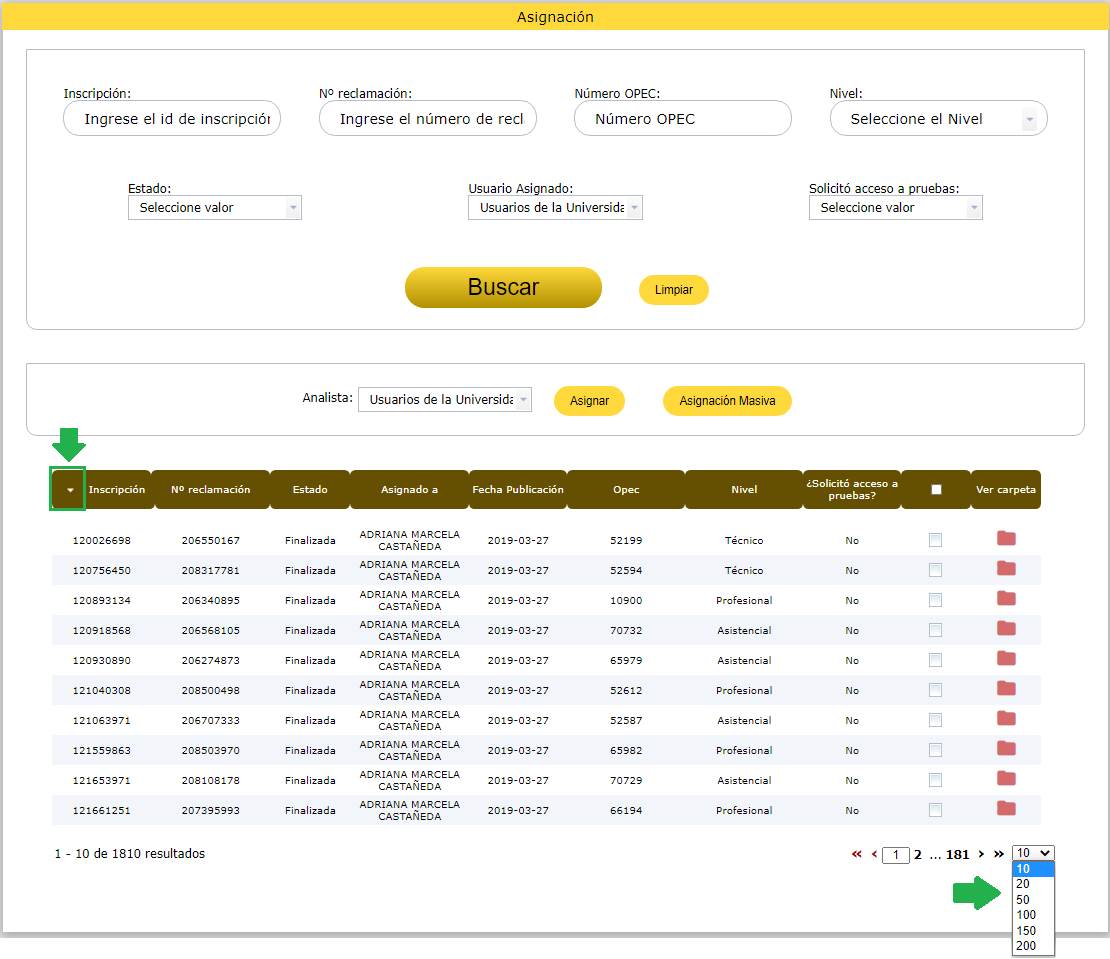This screenshot has width=1110, height=959.
Task: Open the Nivel dropdown
Action: [x=938, y=118]
